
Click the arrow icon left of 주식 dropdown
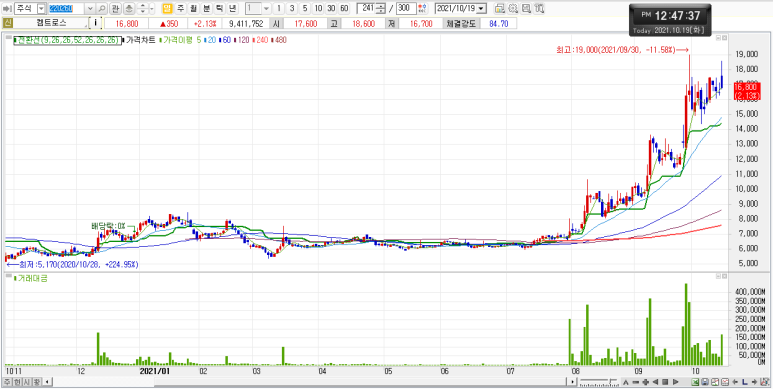[7, 8]
